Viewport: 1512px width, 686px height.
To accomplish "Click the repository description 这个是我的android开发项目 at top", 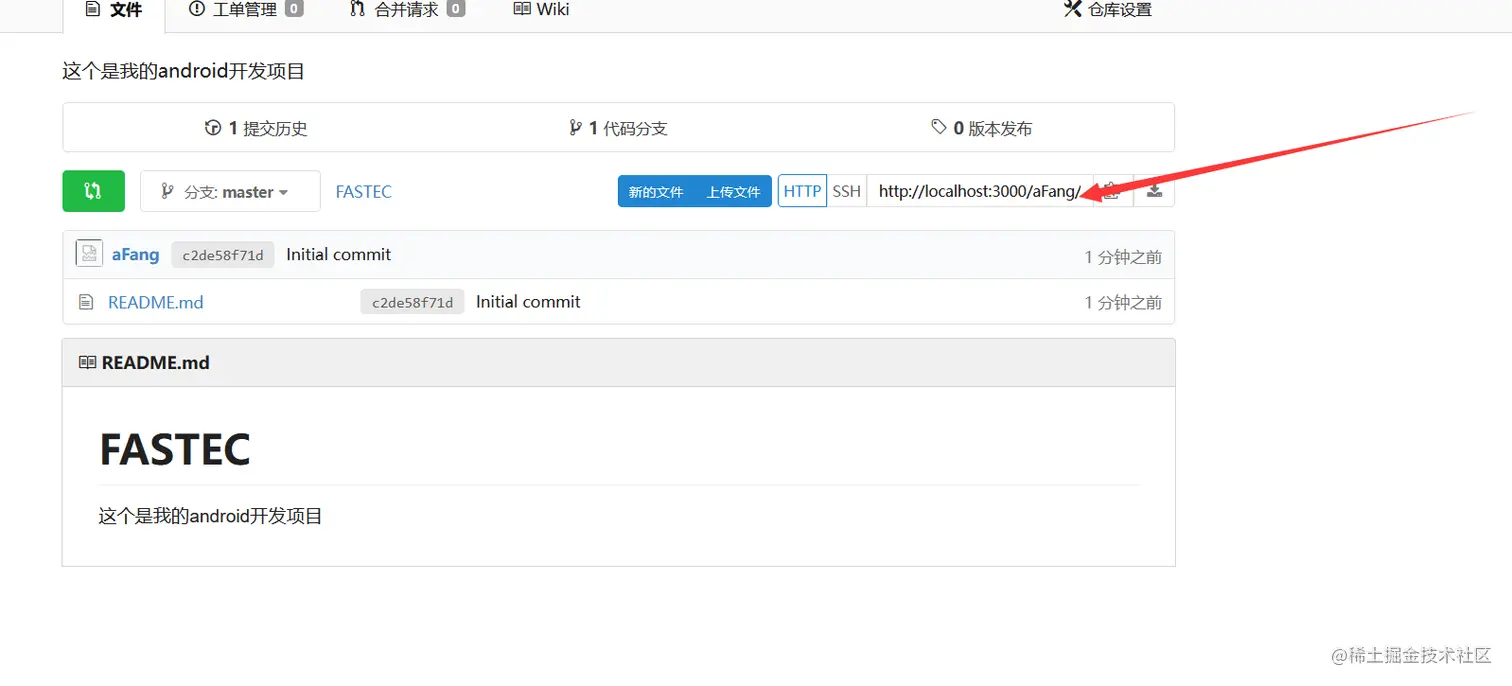I will click(183, 71).
